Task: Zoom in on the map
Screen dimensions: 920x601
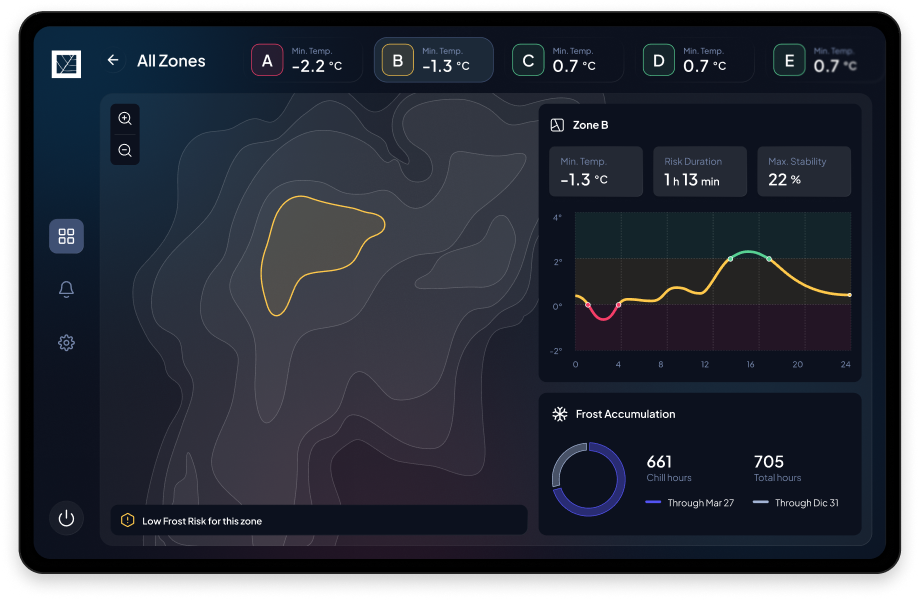Action: point(125,119)
